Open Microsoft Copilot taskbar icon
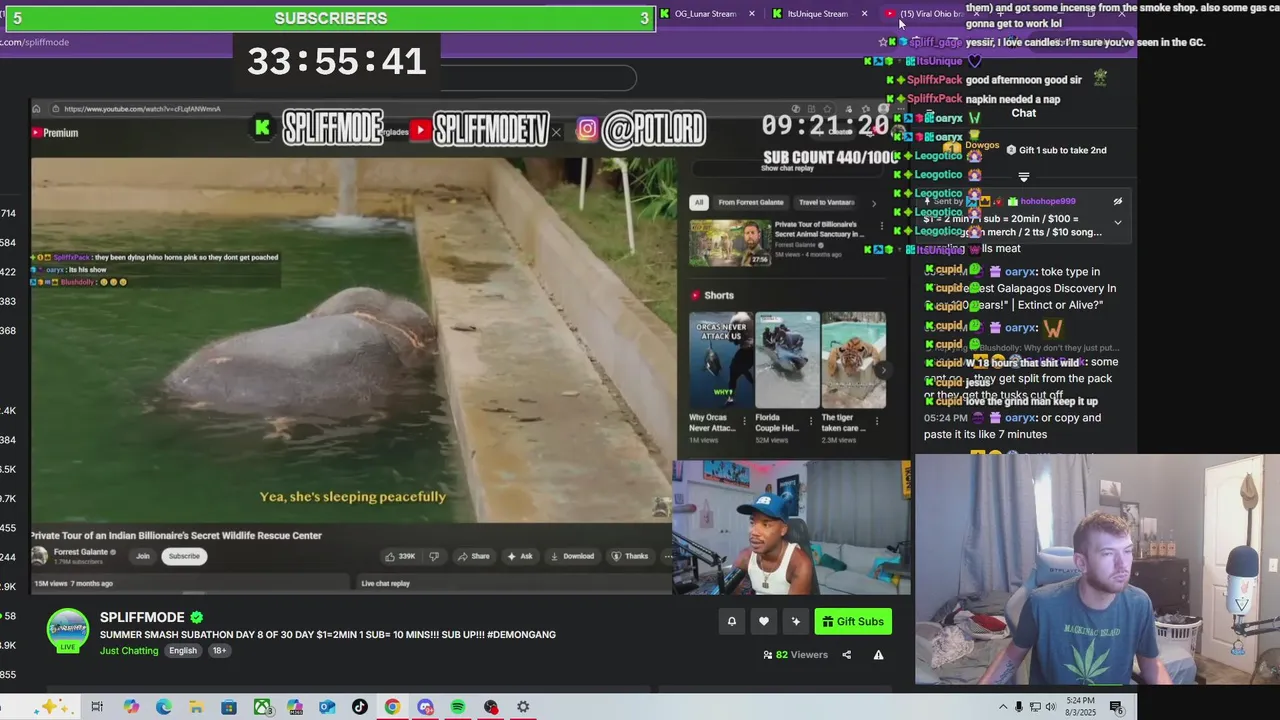 pos(131,707)
